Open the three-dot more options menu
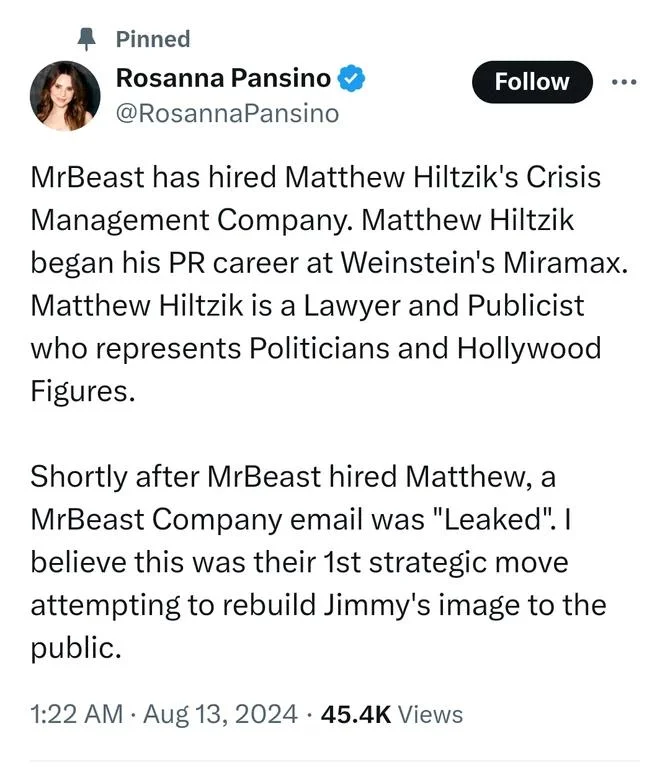 [x=624, y=82]
